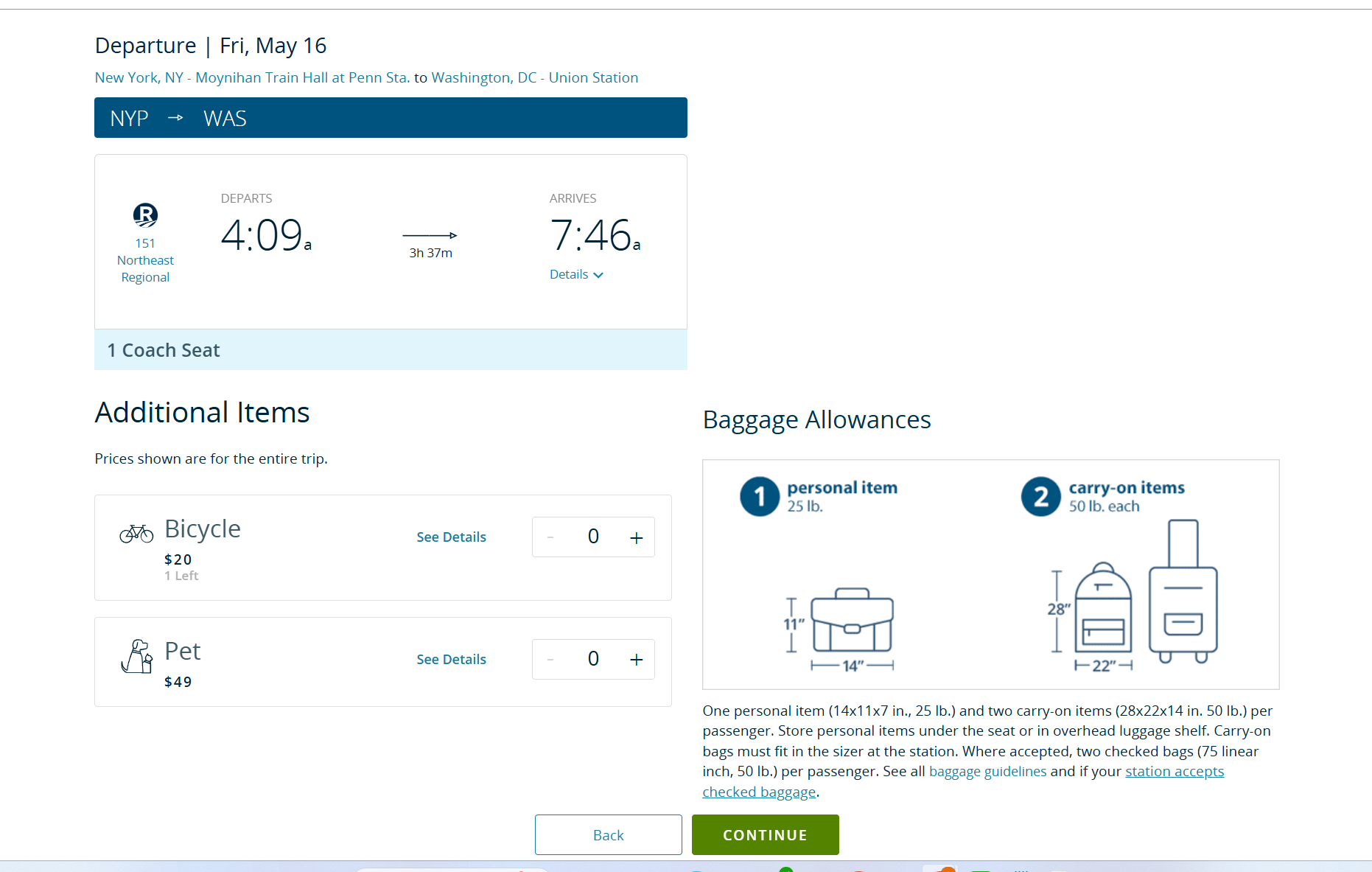This screenshot has width=1372, height=872.
Task: Click the Pet $49 price
Action: pyautogui.click(x=178, y=682)
